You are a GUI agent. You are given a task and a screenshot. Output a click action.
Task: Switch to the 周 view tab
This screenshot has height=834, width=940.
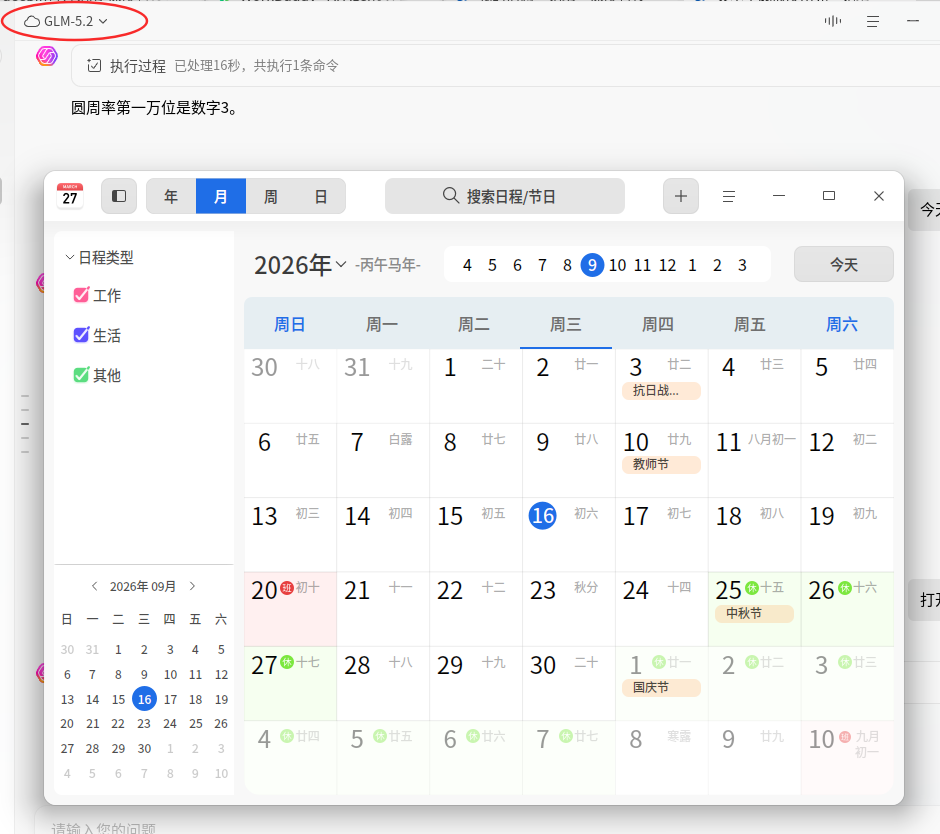point(270,196)
